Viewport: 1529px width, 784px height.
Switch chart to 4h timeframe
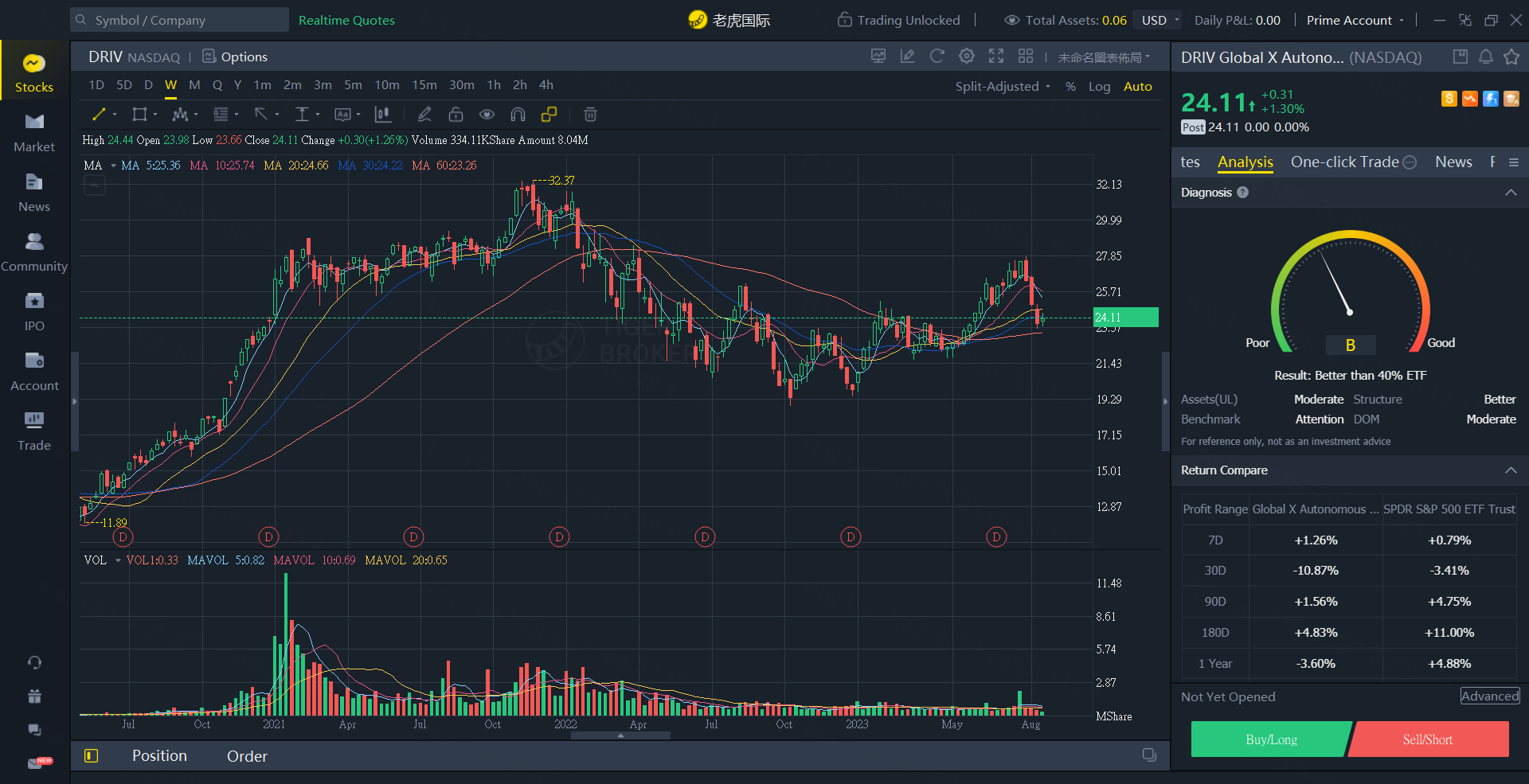click(546, 84)
